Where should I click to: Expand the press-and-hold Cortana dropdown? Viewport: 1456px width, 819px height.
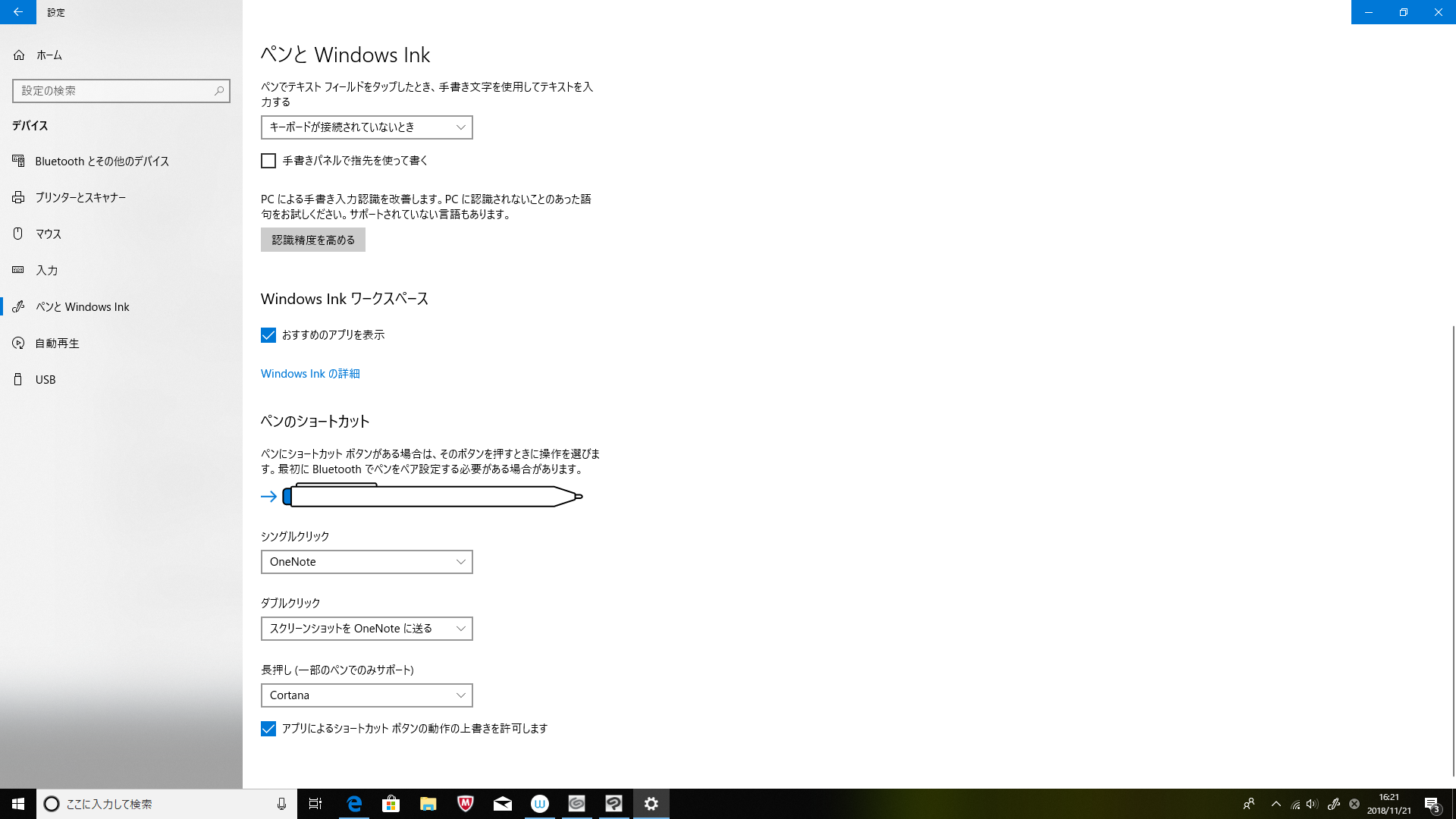[x=366, y=695]
